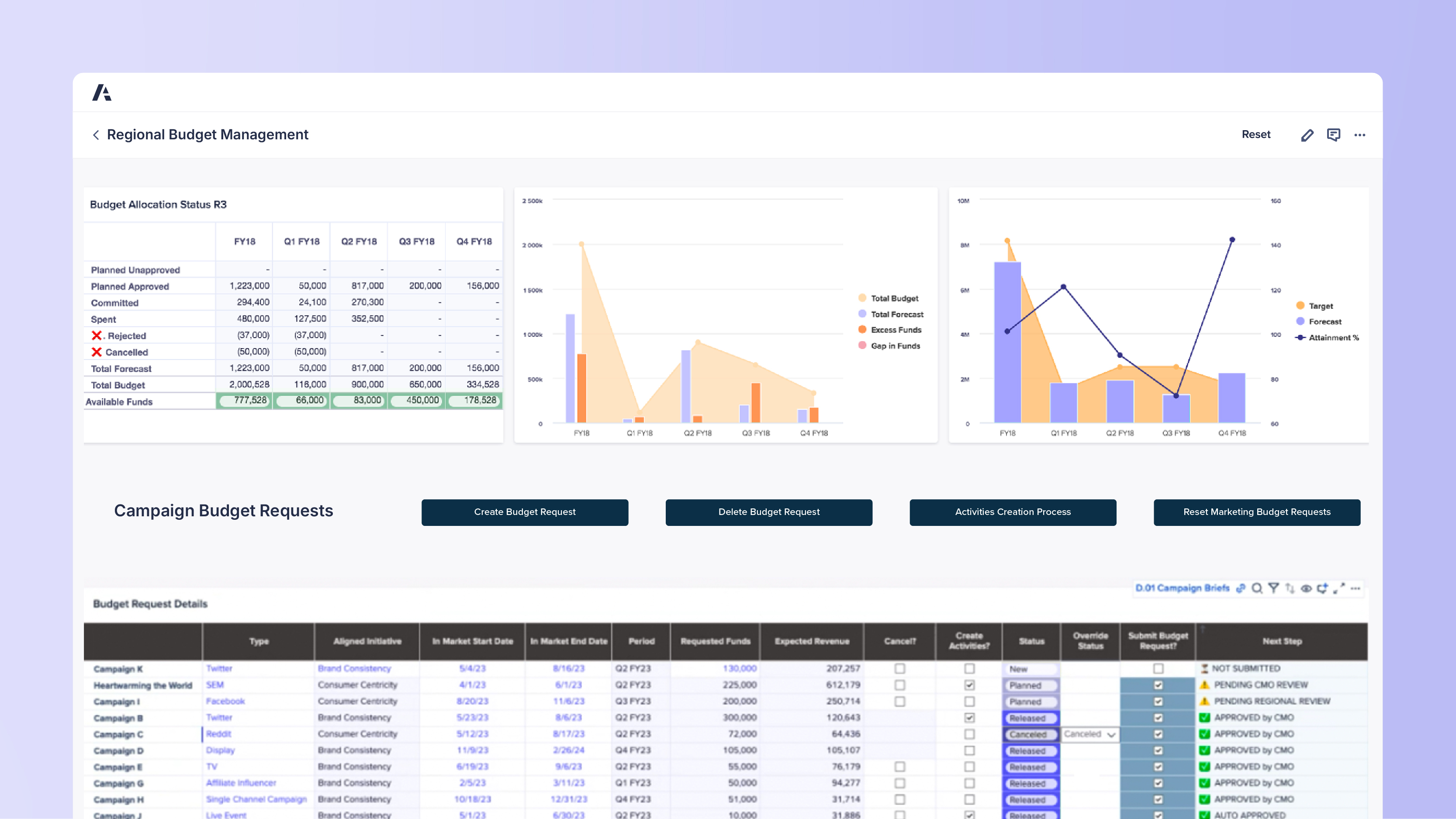This screenshot has width=1456, height=819.
Task: Enable Create Activities for Campaign I
Action: [x=969, y=702]
